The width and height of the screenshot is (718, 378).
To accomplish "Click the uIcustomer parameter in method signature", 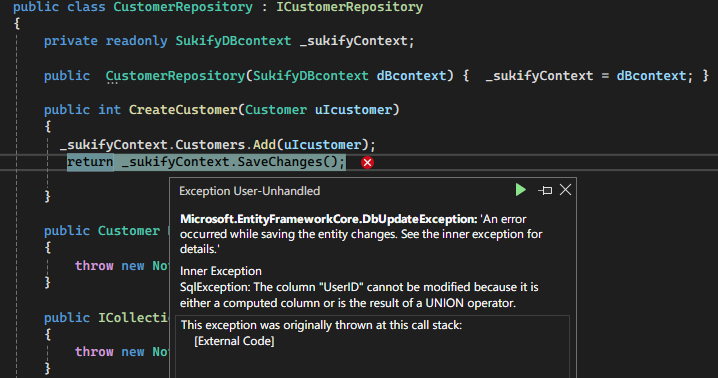I will pyautogui.click(x=353, y=110).
